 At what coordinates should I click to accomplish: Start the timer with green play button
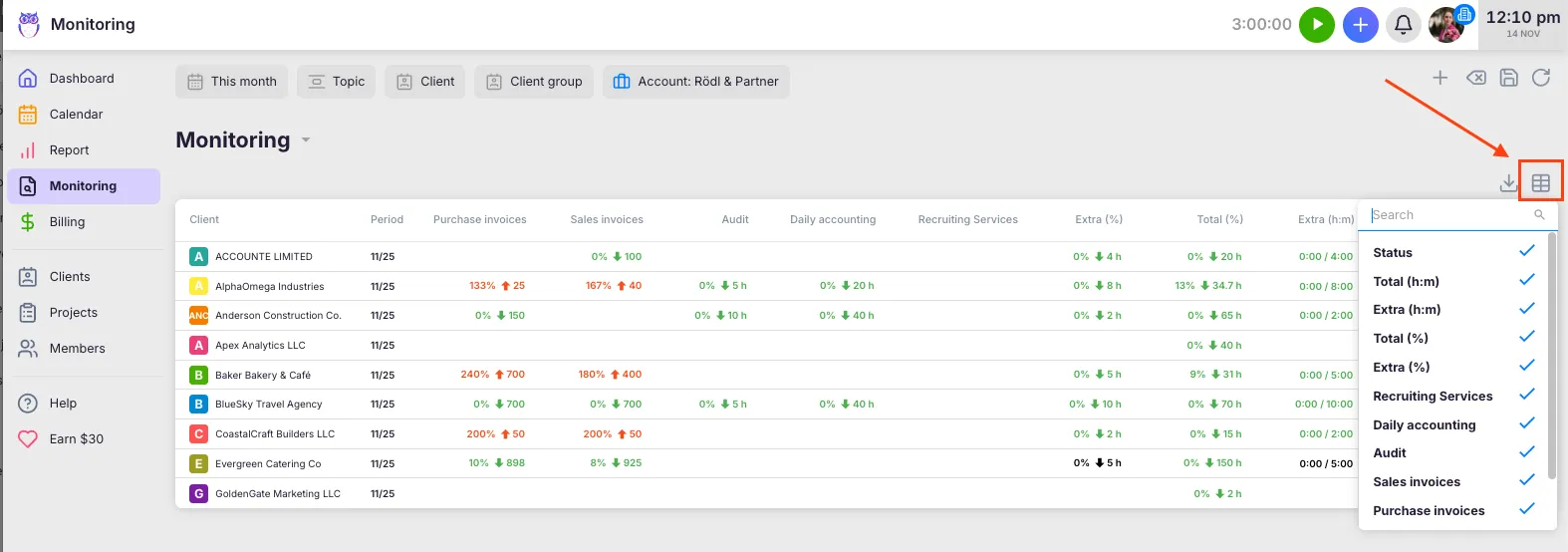click(x=1316, y=25)
